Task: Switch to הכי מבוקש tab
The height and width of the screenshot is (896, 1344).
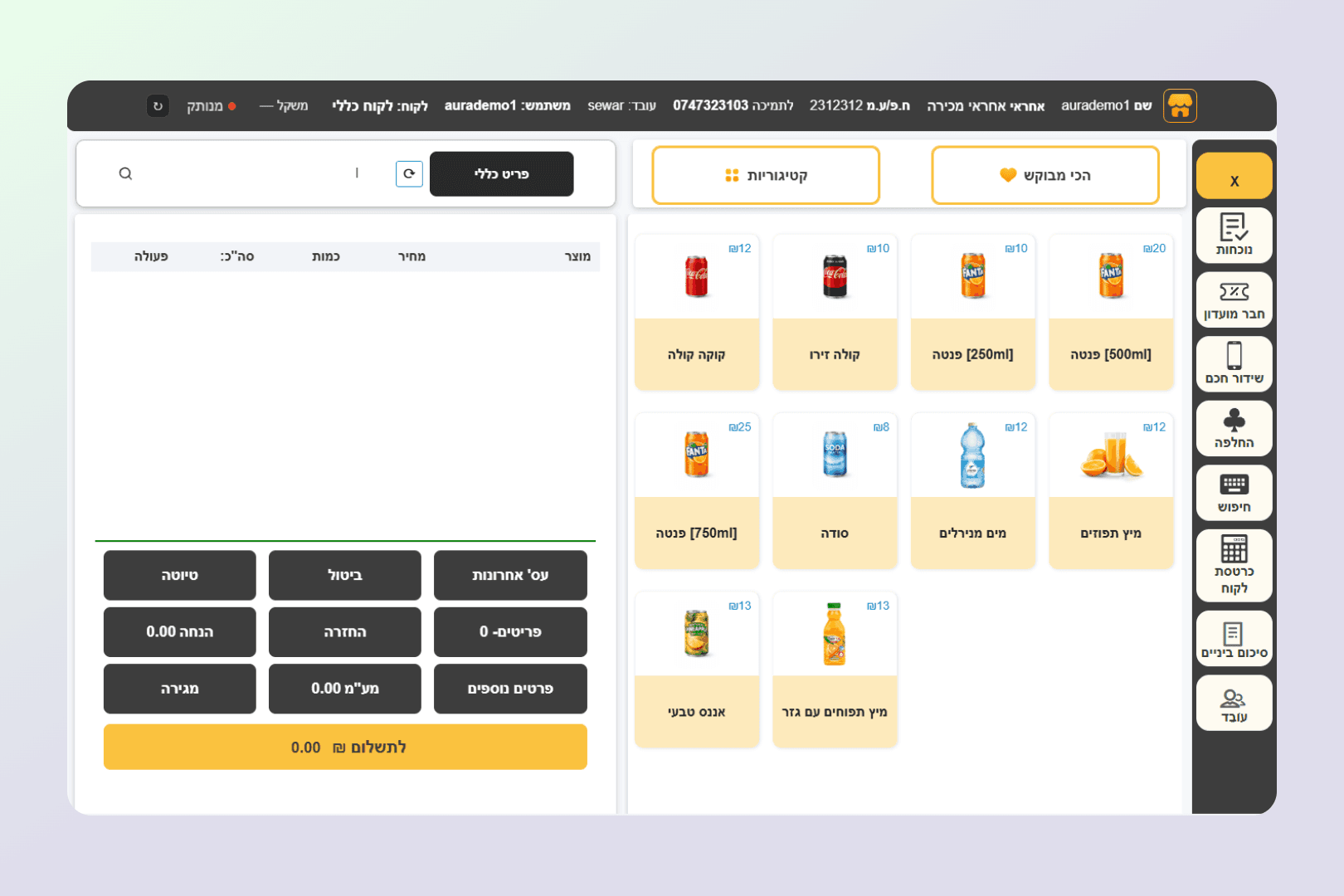Action: tap(1045, 175)
